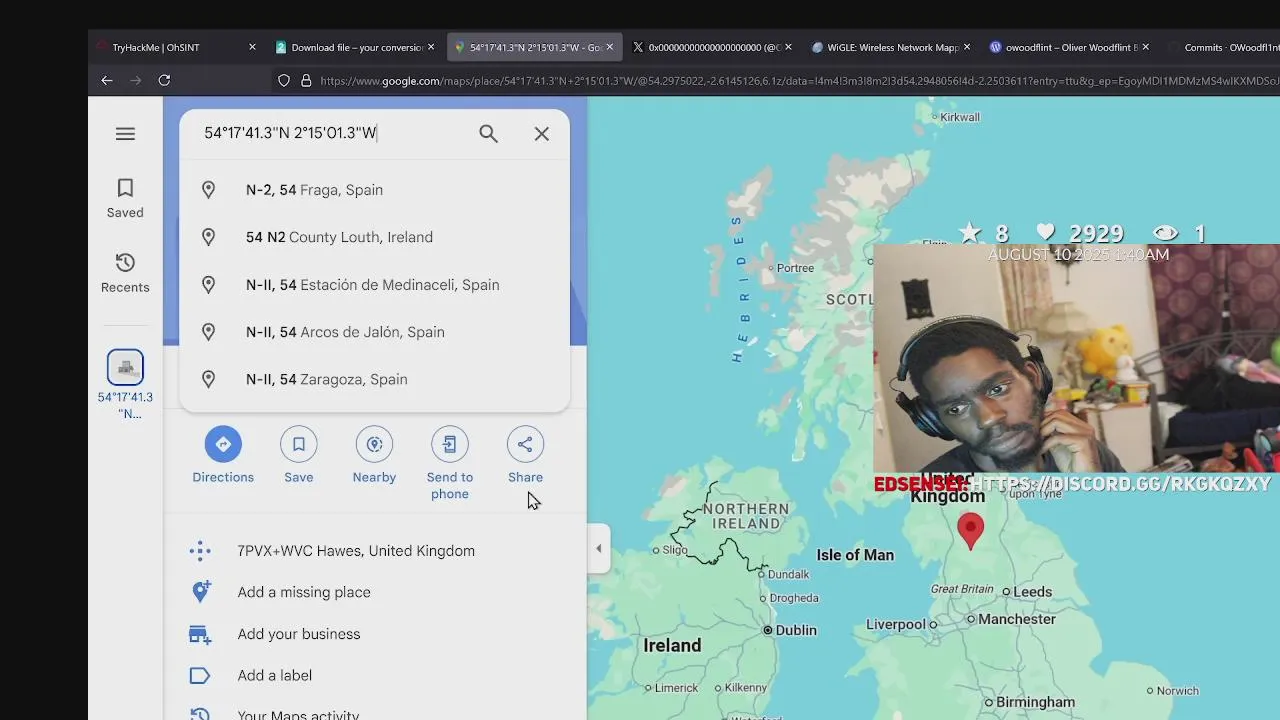
Task: Click Kilkenny label on map
Action: point(746,688)
